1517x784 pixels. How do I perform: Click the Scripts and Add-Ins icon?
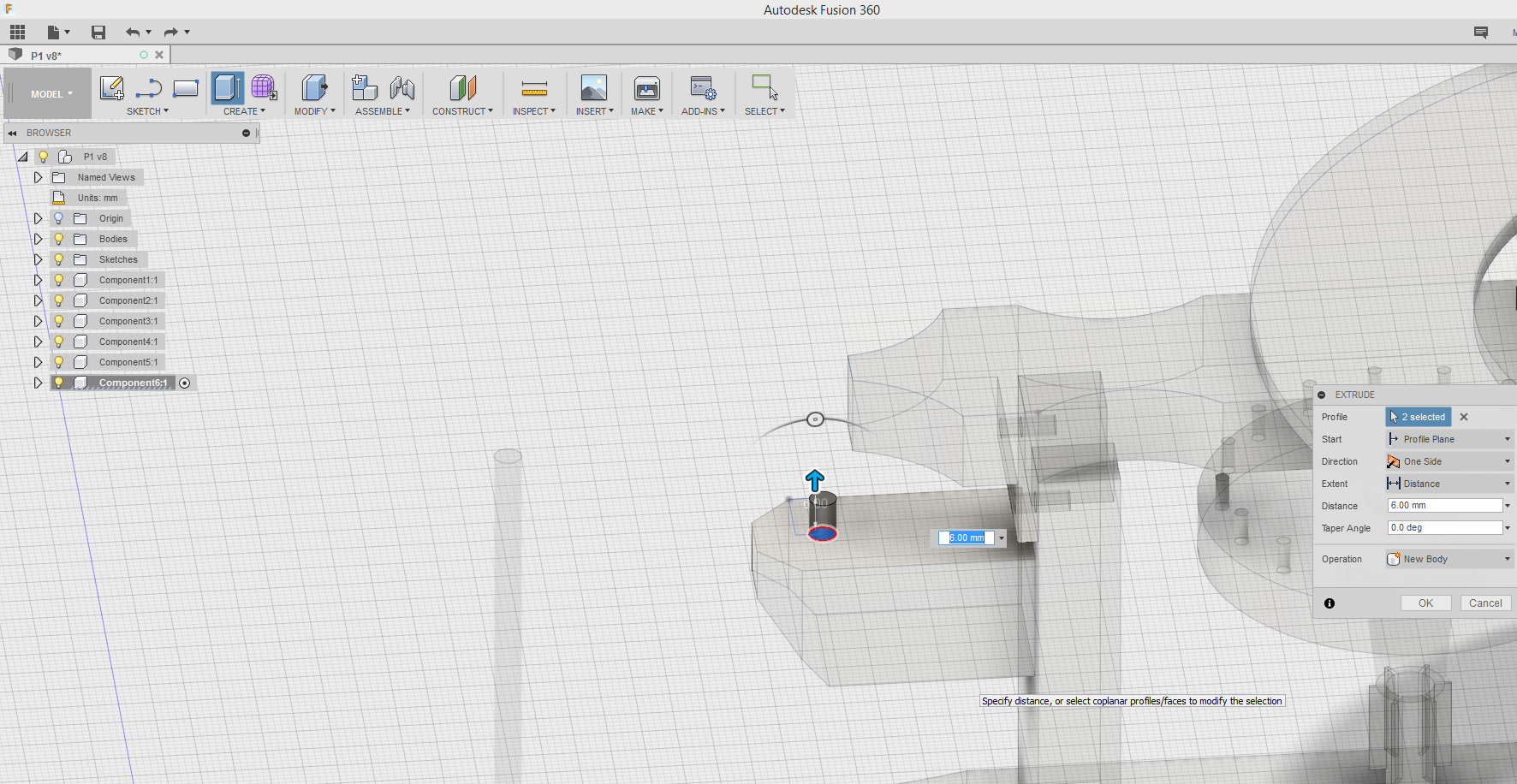[704, 88]
